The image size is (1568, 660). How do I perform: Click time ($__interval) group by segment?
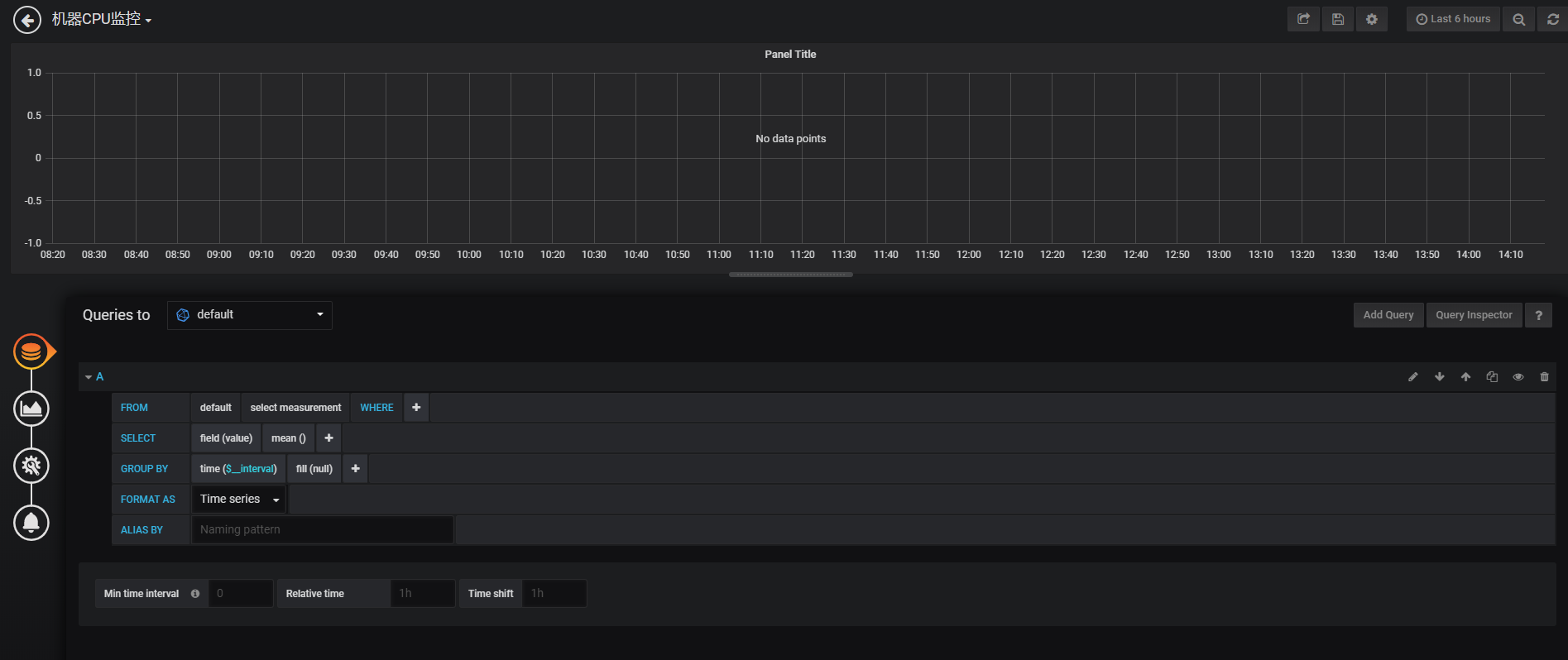pos(238,469)
